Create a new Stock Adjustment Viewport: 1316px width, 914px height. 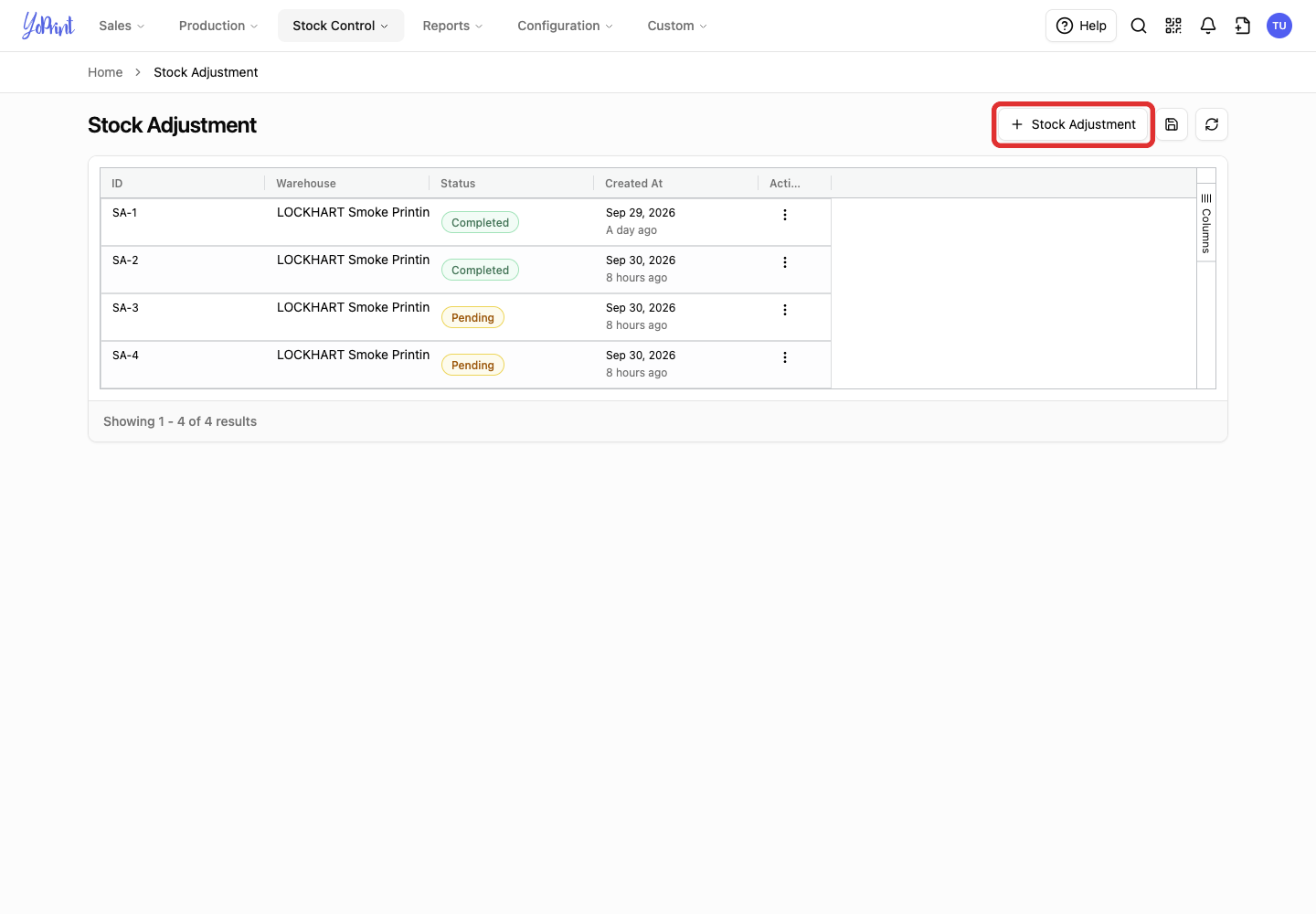pos(1073,124)
